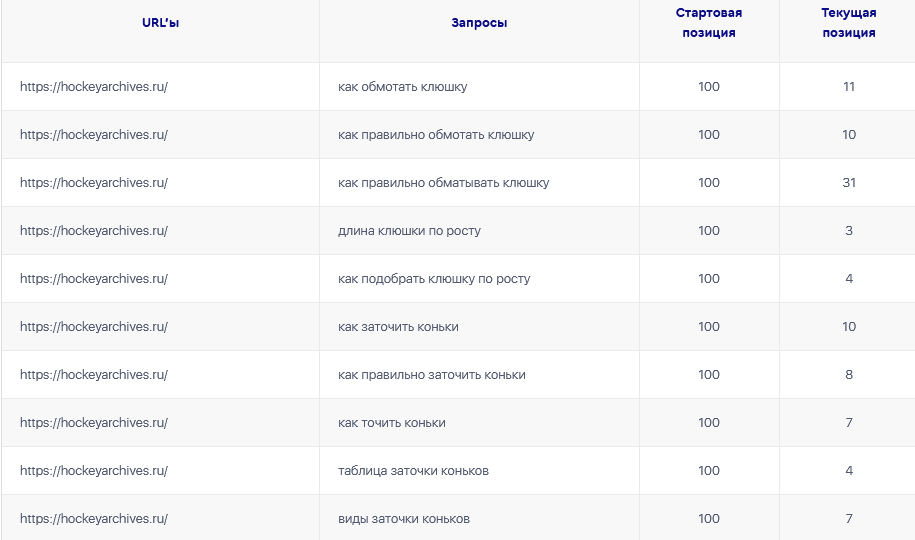The height and width of the screenshot is (540, 915).
Task: Click query 'как правильно заточить коньки'
Action: pyautogui.click(x=431, y=375)
